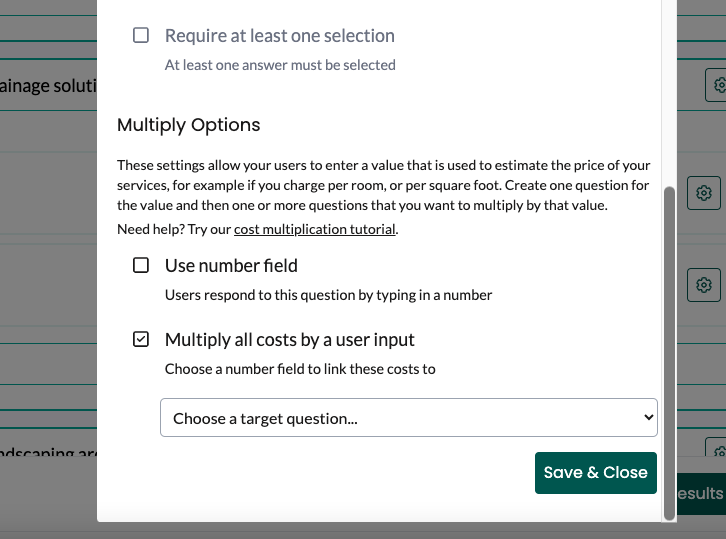
Task: Click the At least one answer must be selected hint
Action: (x=280, y=65)
